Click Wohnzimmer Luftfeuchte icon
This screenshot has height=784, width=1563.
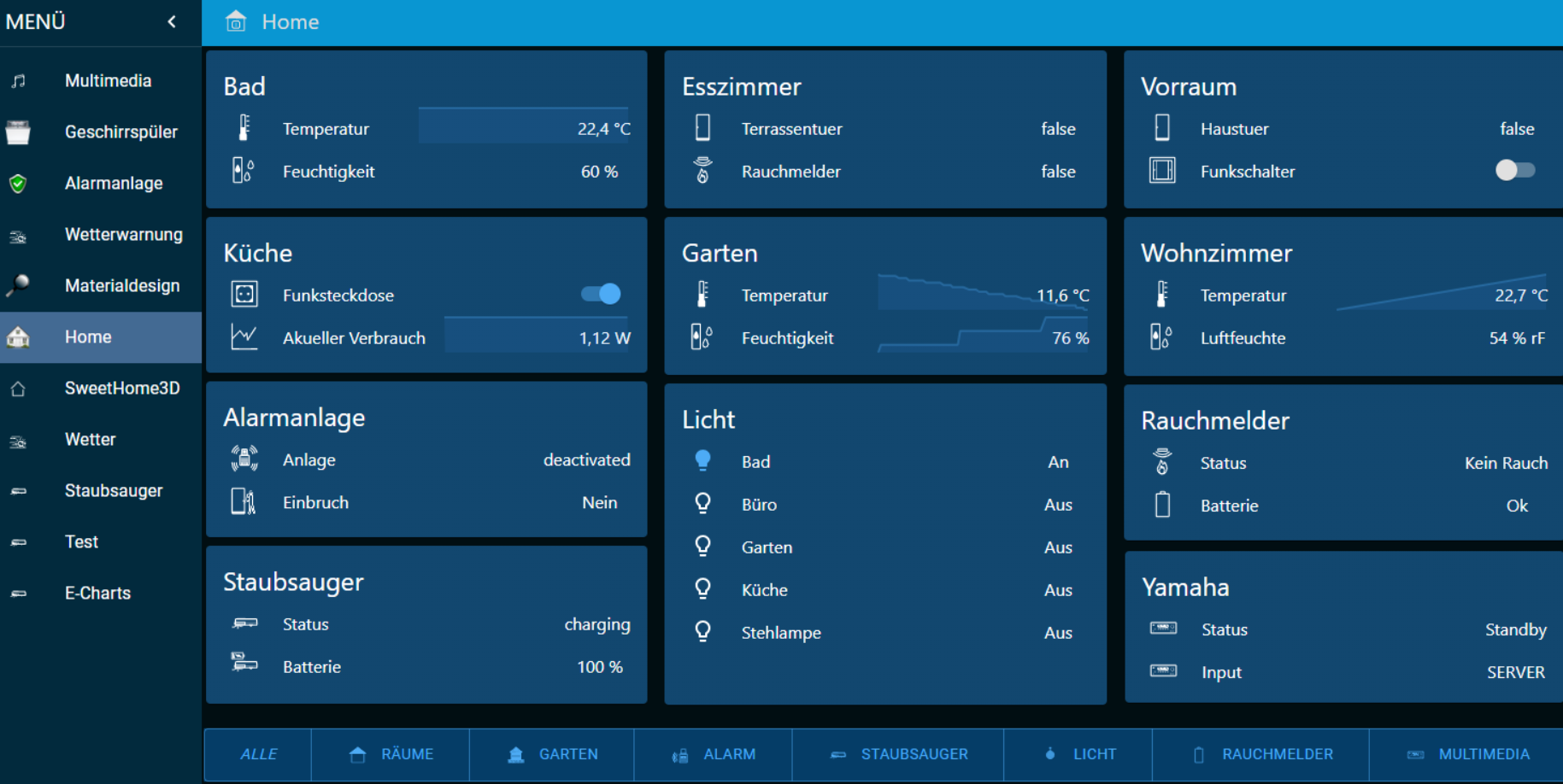tap(1161, 336)
